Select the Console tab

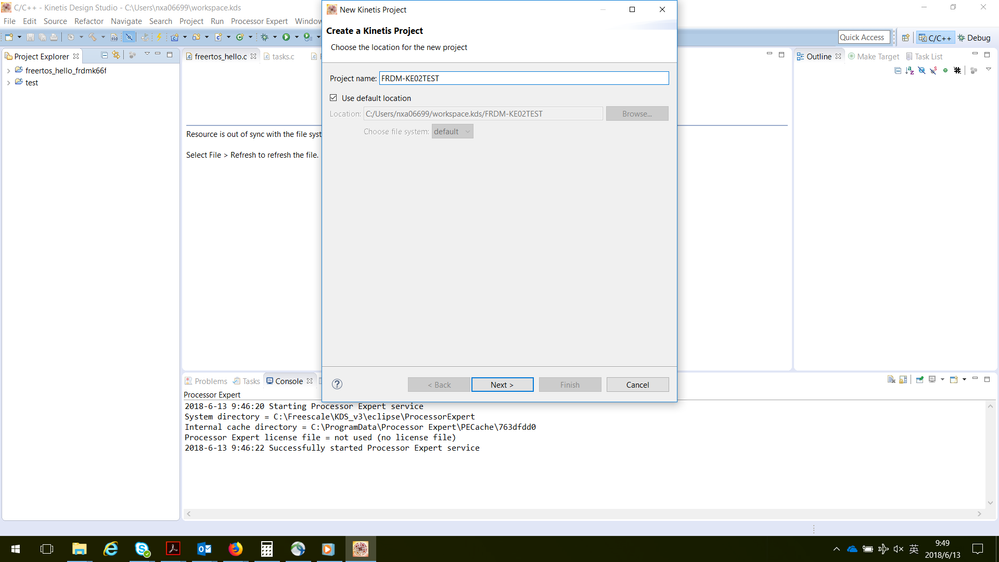pyautogui.click(x=289, y=381)
